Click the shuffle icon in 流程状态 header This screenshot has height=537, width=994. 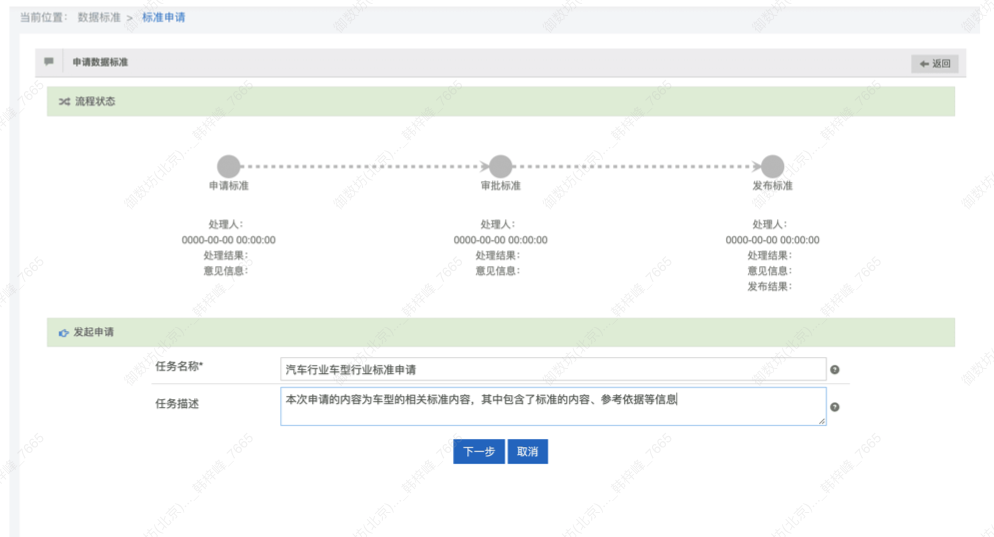pyautogui.click(x=64, y=102)
